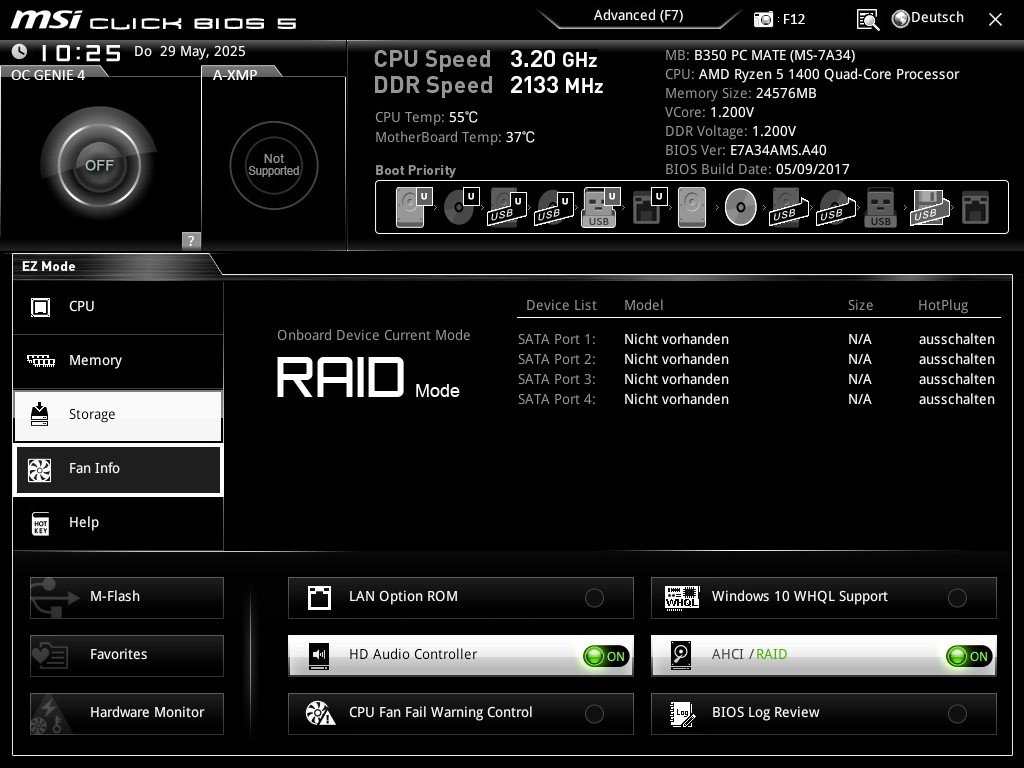Select legacy USB CD/DVD boot icon

(835, 207)
